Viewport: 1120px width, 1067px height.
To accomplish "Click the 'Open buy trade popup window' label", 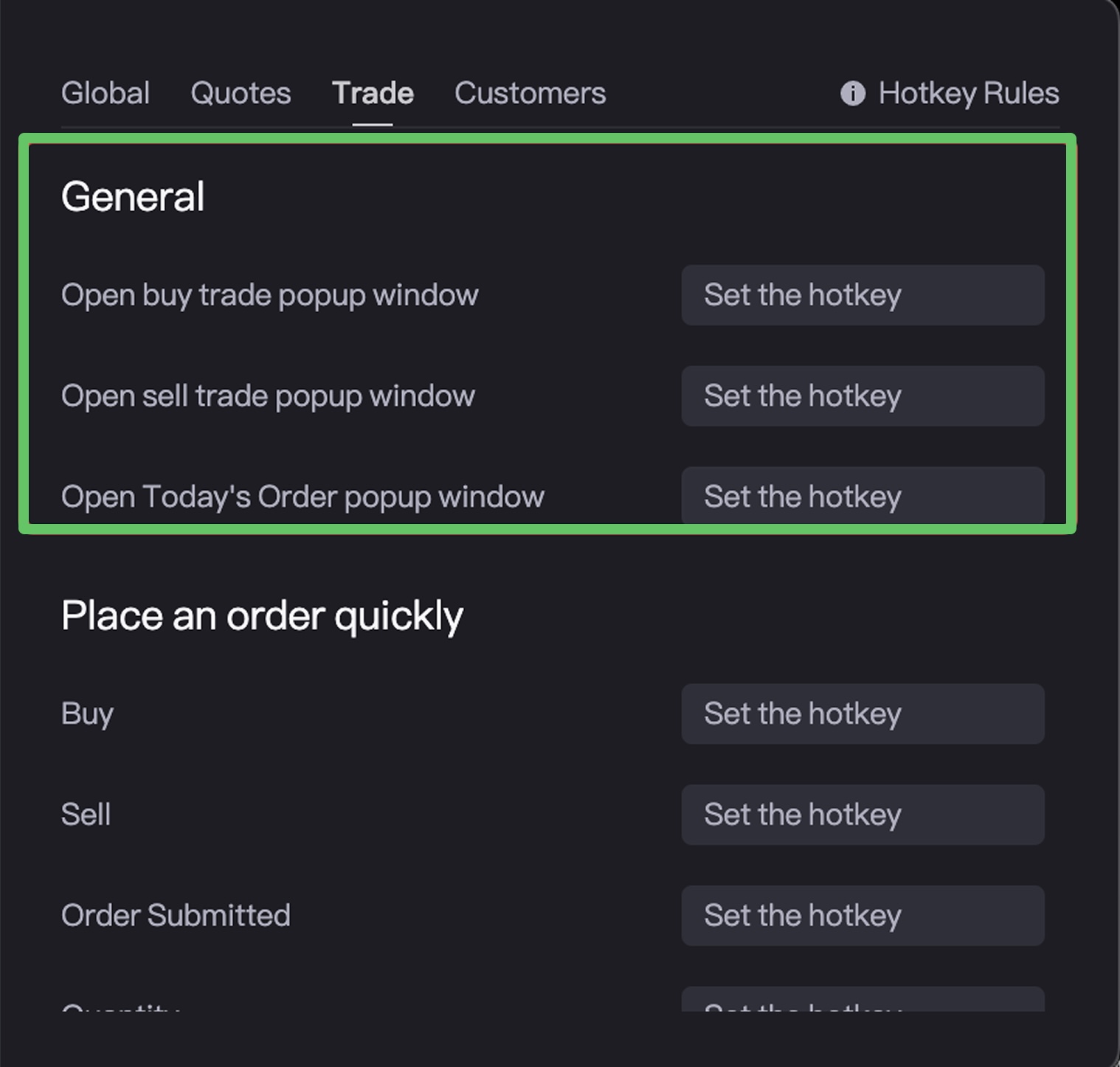I will point(270,295).
